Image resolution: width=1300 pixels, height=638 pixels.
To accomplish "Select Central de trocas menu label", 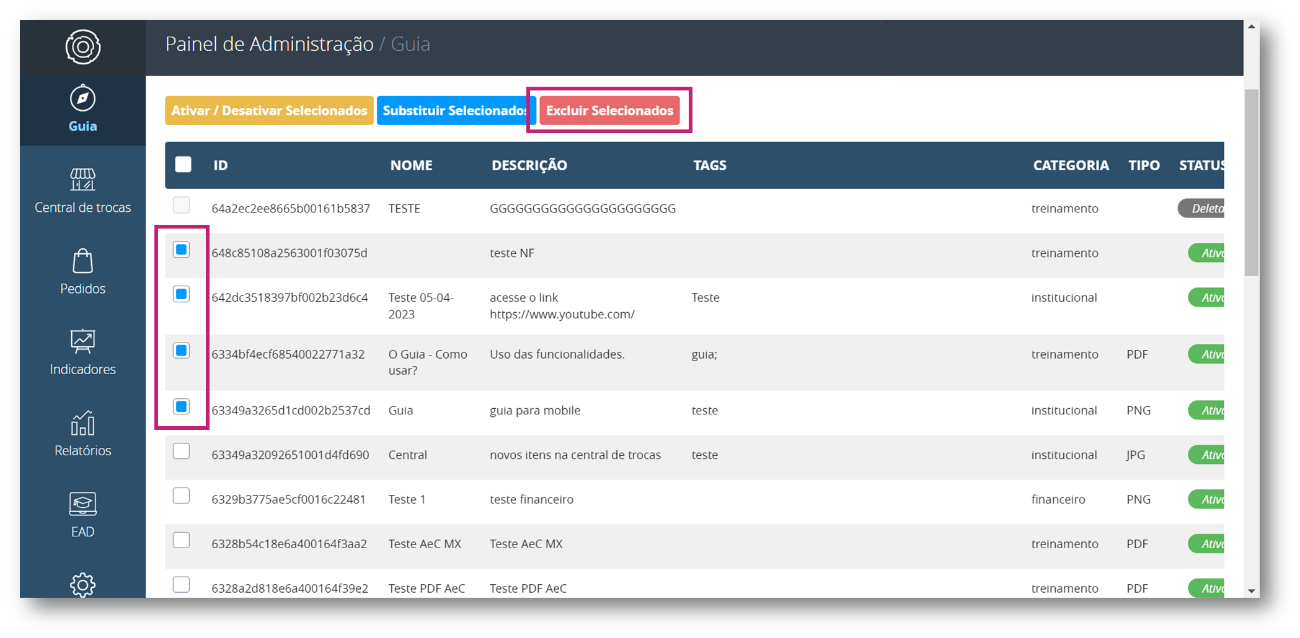I will (x=83, y=208).
